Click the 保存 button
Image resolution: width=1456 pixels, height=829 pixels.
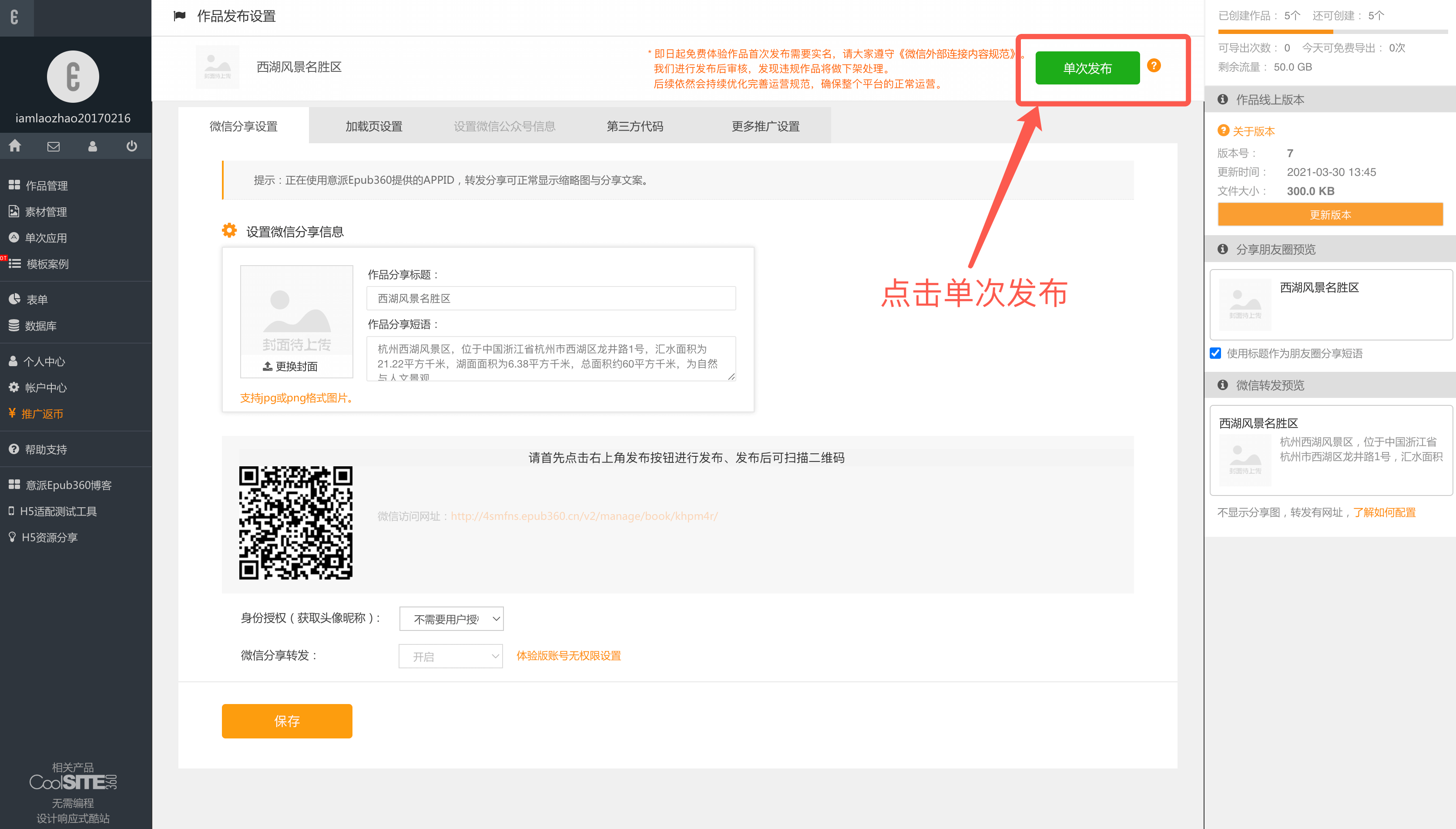[x=287, y=721]
